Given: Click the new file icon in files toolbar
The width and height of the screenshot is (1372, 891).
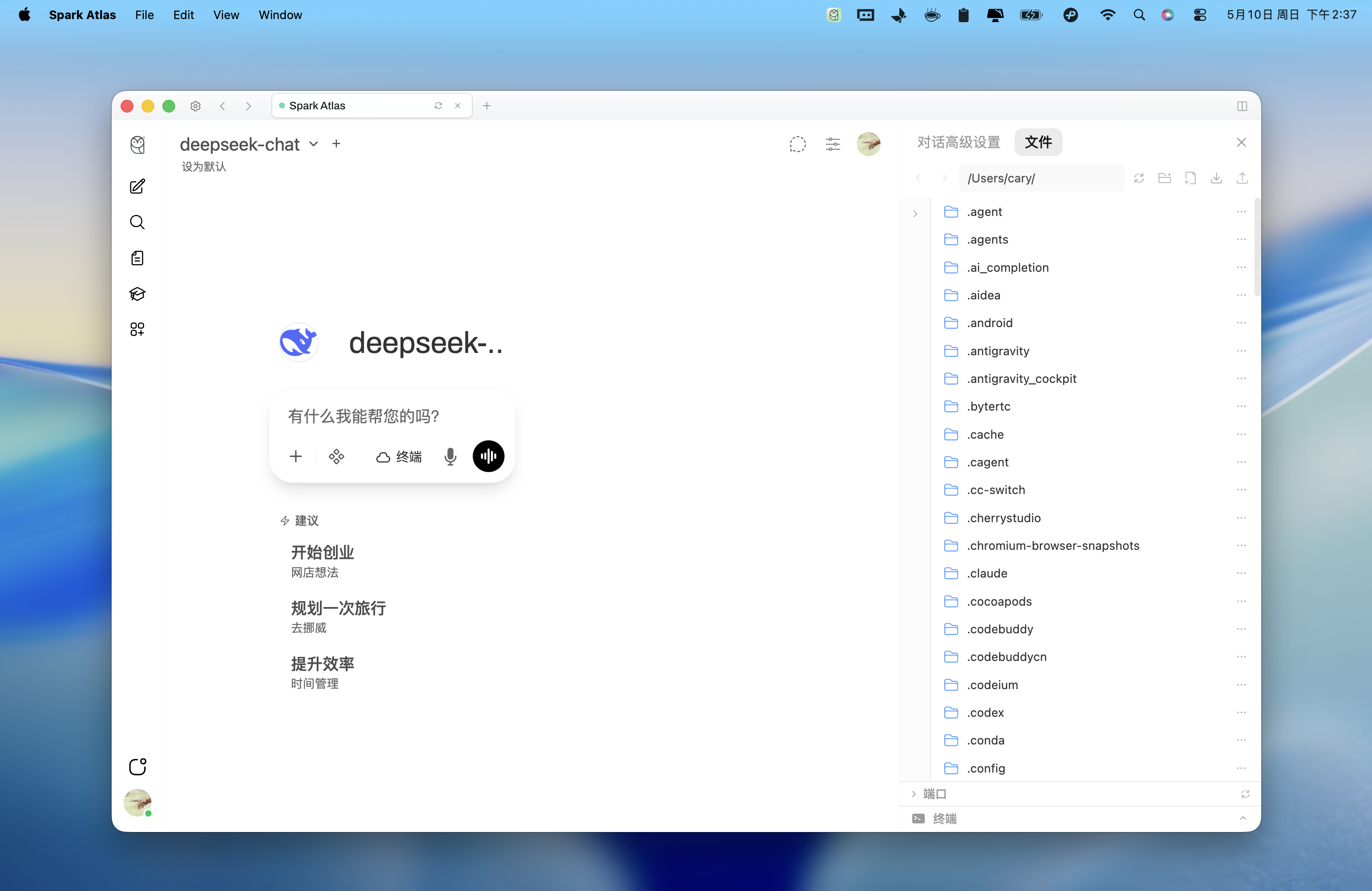Looking at the screenshot, I should [x=1191, y=178].
